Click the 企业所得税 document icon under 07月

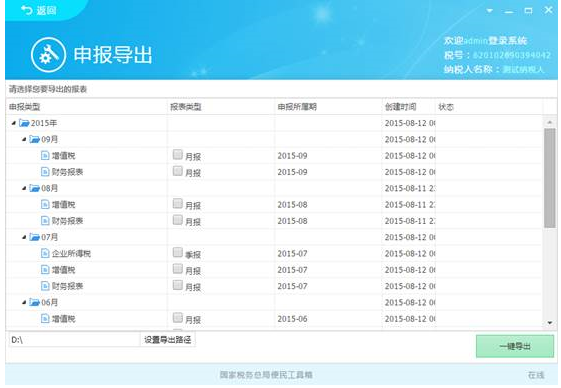pos(45,253)
